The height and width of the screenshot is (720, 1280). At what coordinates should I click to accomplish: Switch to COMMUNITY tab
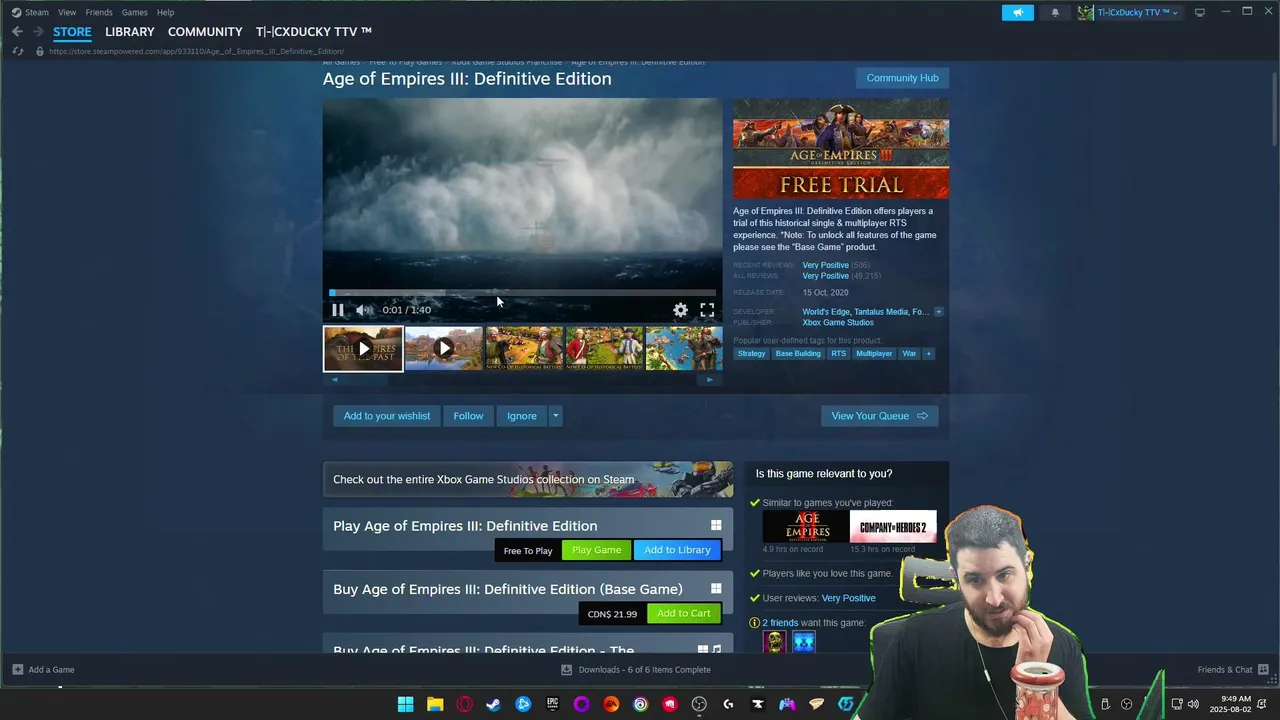[205, 32]
